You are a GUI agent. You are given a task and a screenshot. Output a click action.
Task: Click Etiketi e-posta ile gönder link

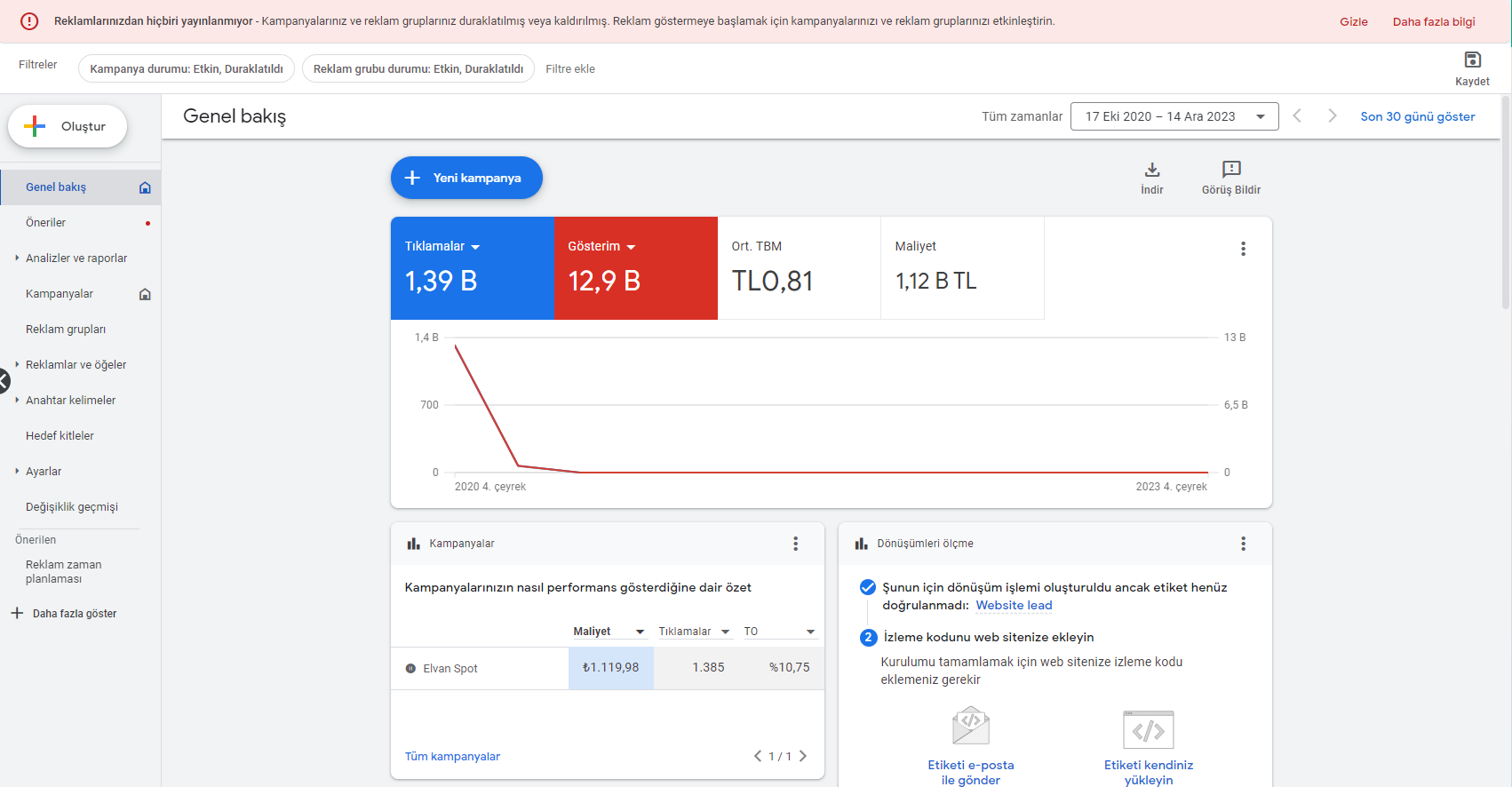click(971, 772)
